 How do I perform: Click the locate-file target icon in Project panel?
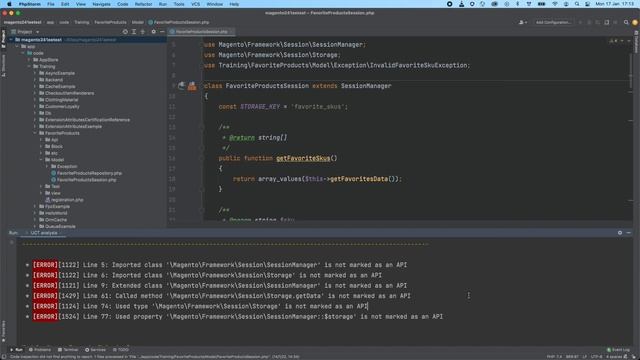125,31
